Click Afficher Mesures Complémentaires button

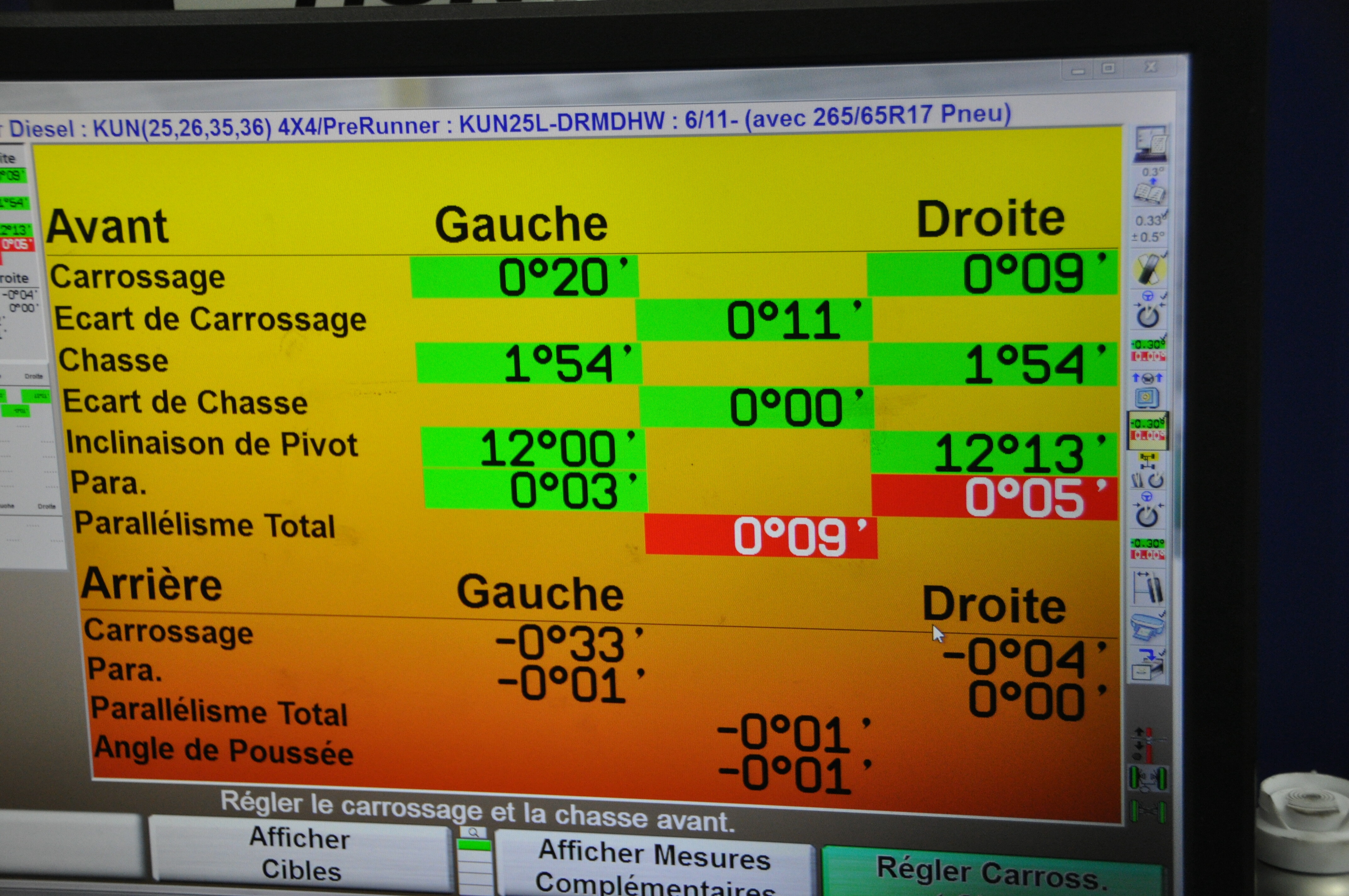coord(654,867)
